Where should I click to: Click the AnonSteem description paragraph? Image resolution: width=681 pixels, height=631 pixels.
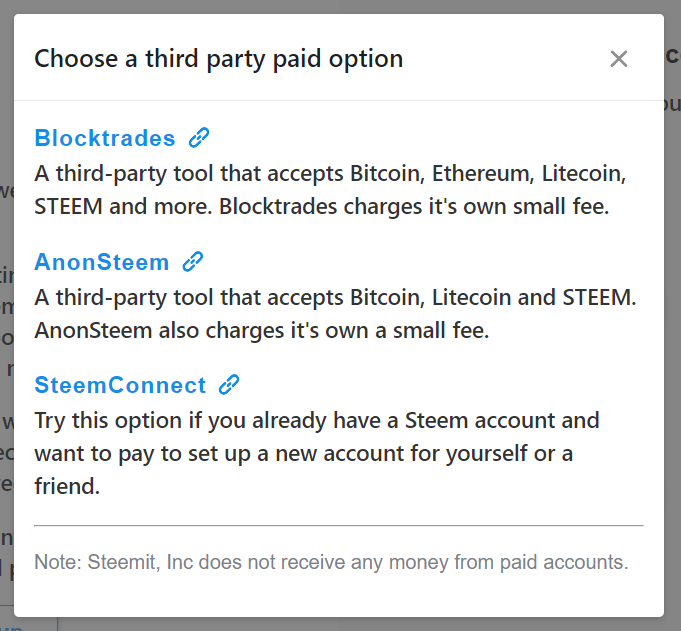coord(335,314)
